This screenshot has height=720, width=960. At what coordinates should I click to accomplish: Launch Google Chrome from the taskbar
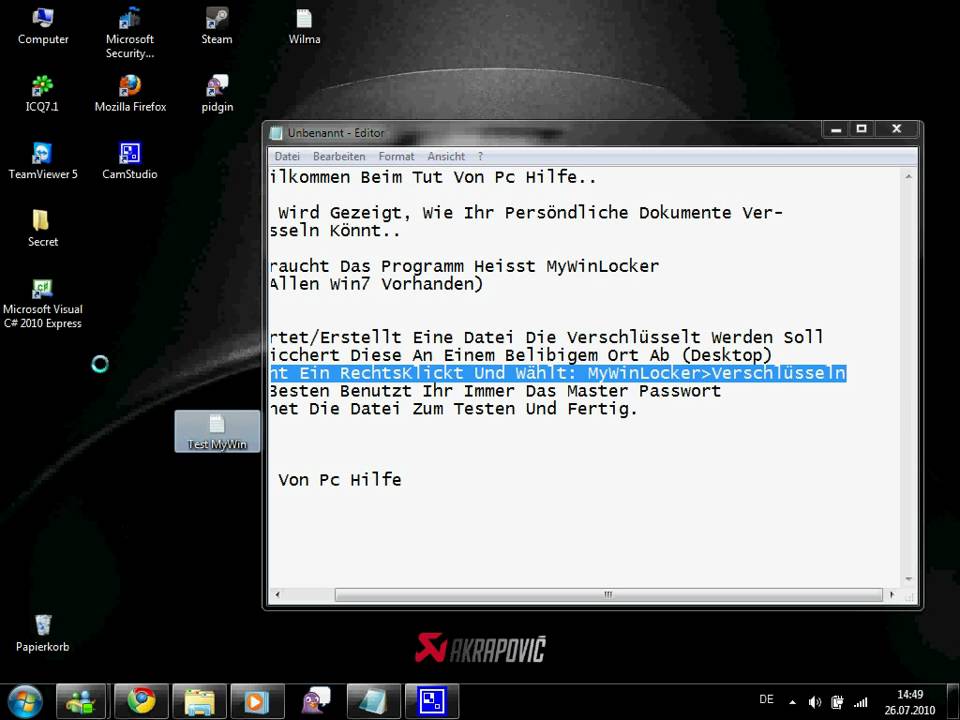pos(141,702)
